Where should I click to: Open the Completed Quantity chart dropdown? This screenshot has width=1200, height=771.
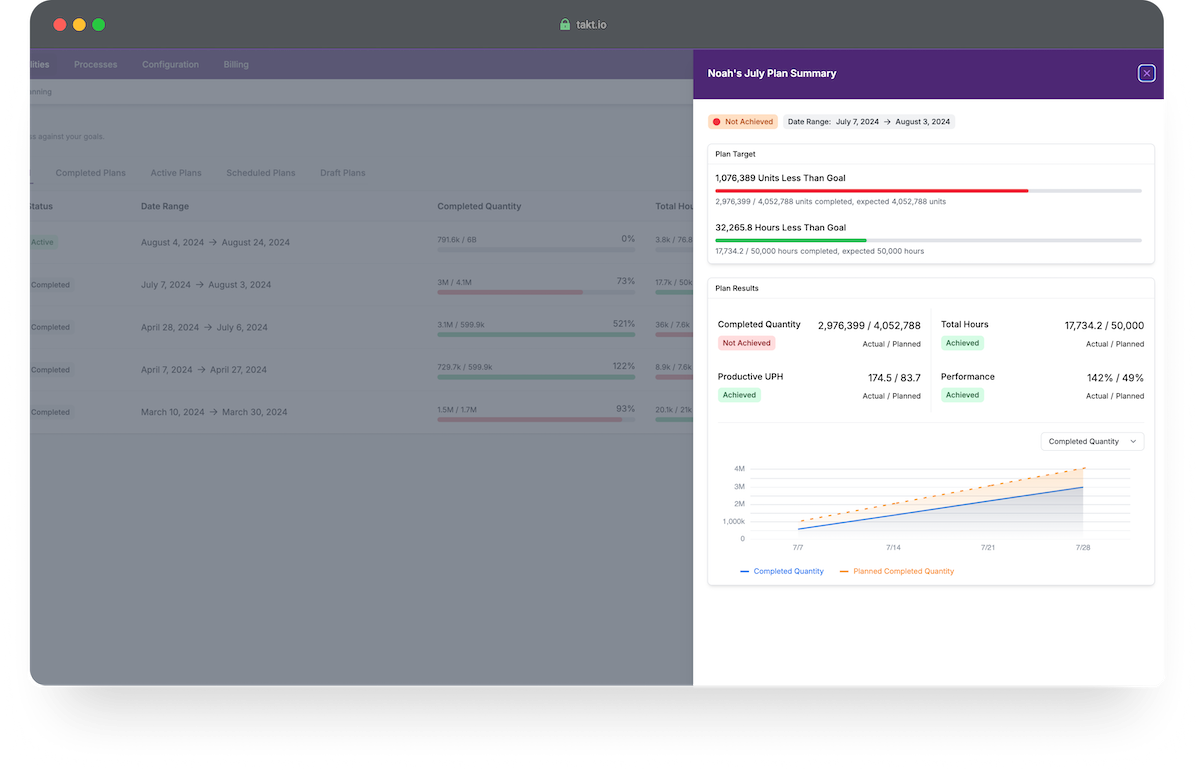click(1092, 441)
